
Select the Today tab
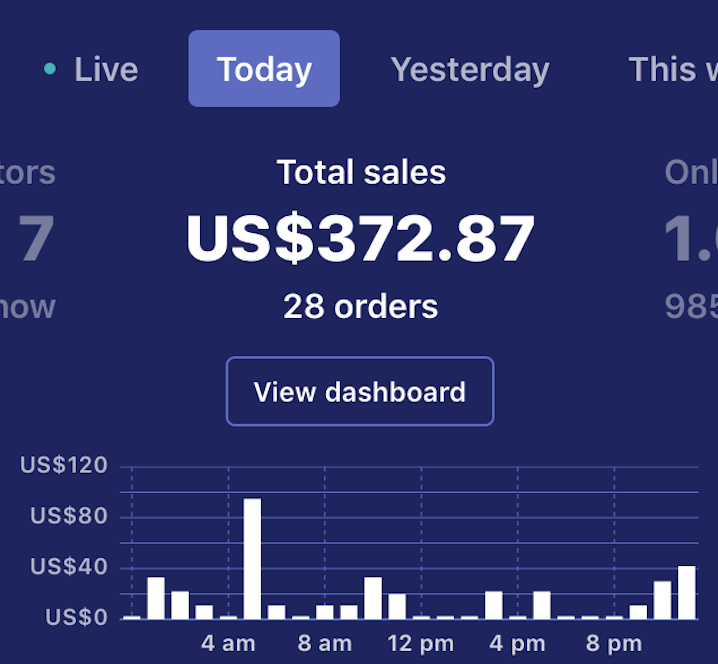[x=264, y=69]
